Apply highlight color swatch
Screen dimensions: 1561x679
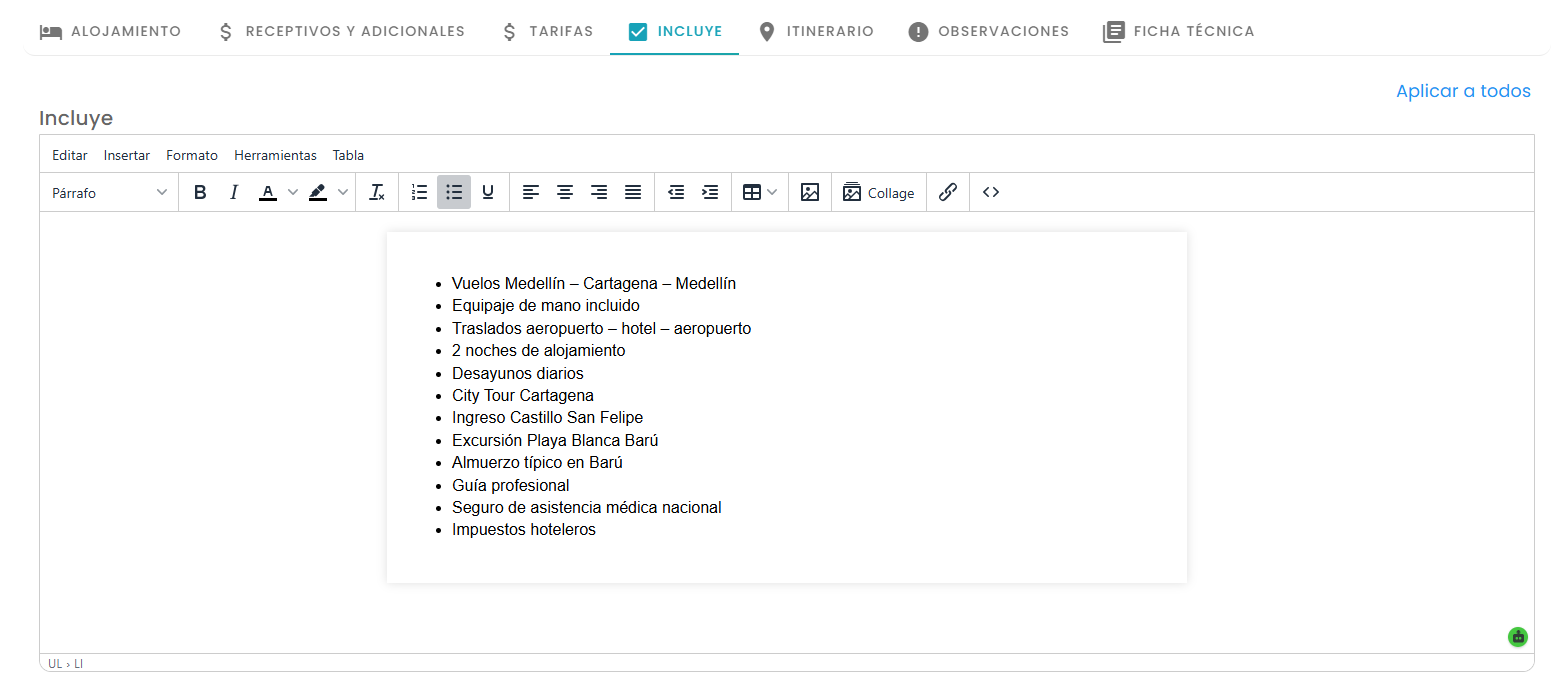tap(318, 192)
